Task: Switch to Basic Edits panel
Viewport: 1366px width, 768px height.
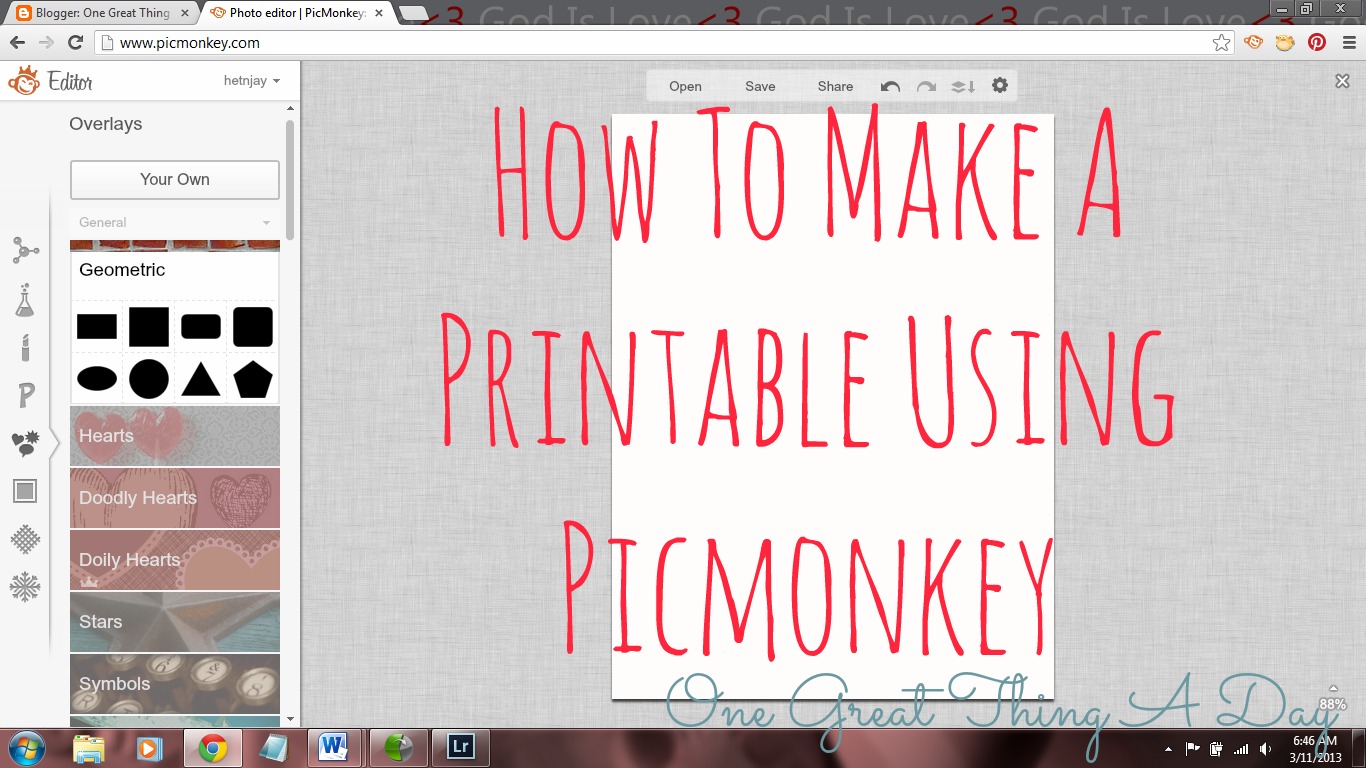Action: point(25,252)
